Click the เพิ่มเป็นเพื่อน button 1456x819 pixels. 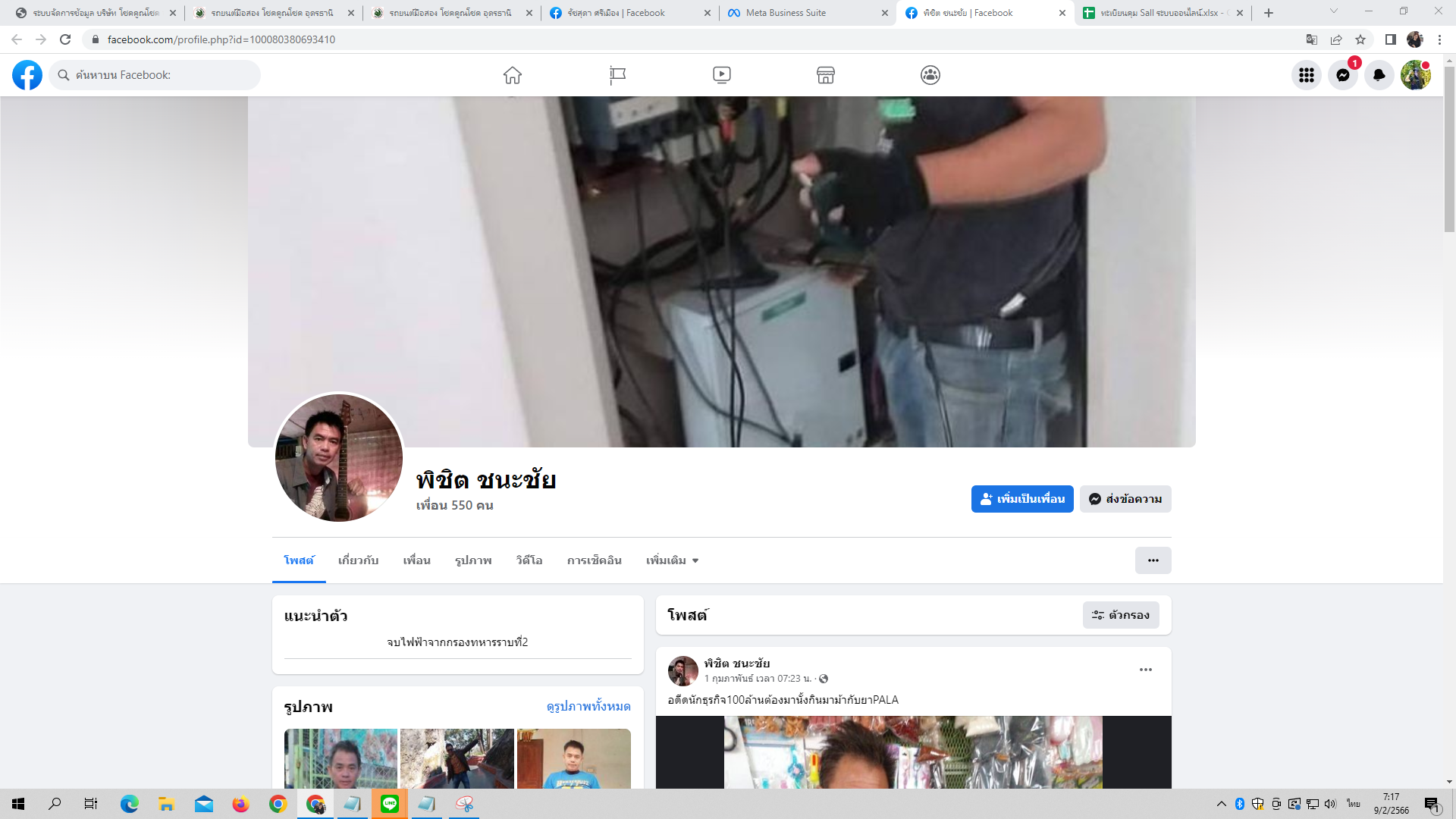click(x=1022, y=499)
